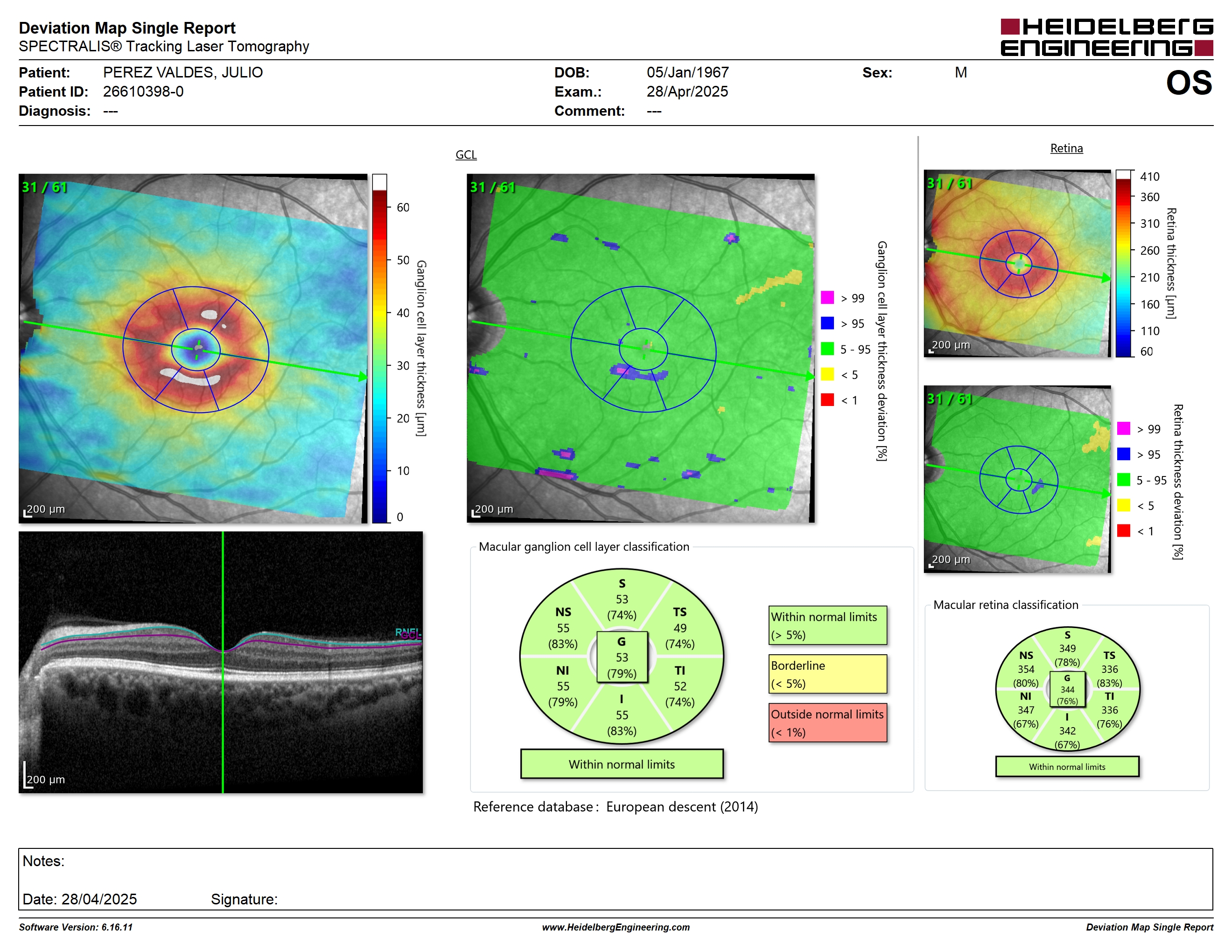The width and height of the screenshot is (1232, 952).
Task: Select retina sector S value 349 (78%)
Action: click(x=1067, y=655)
